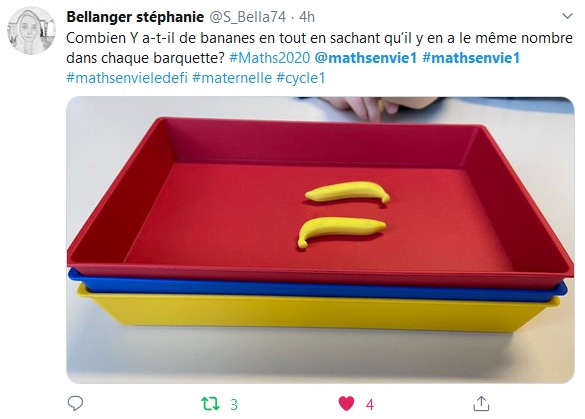Open the banana trays photo

(x=320, y=240)
